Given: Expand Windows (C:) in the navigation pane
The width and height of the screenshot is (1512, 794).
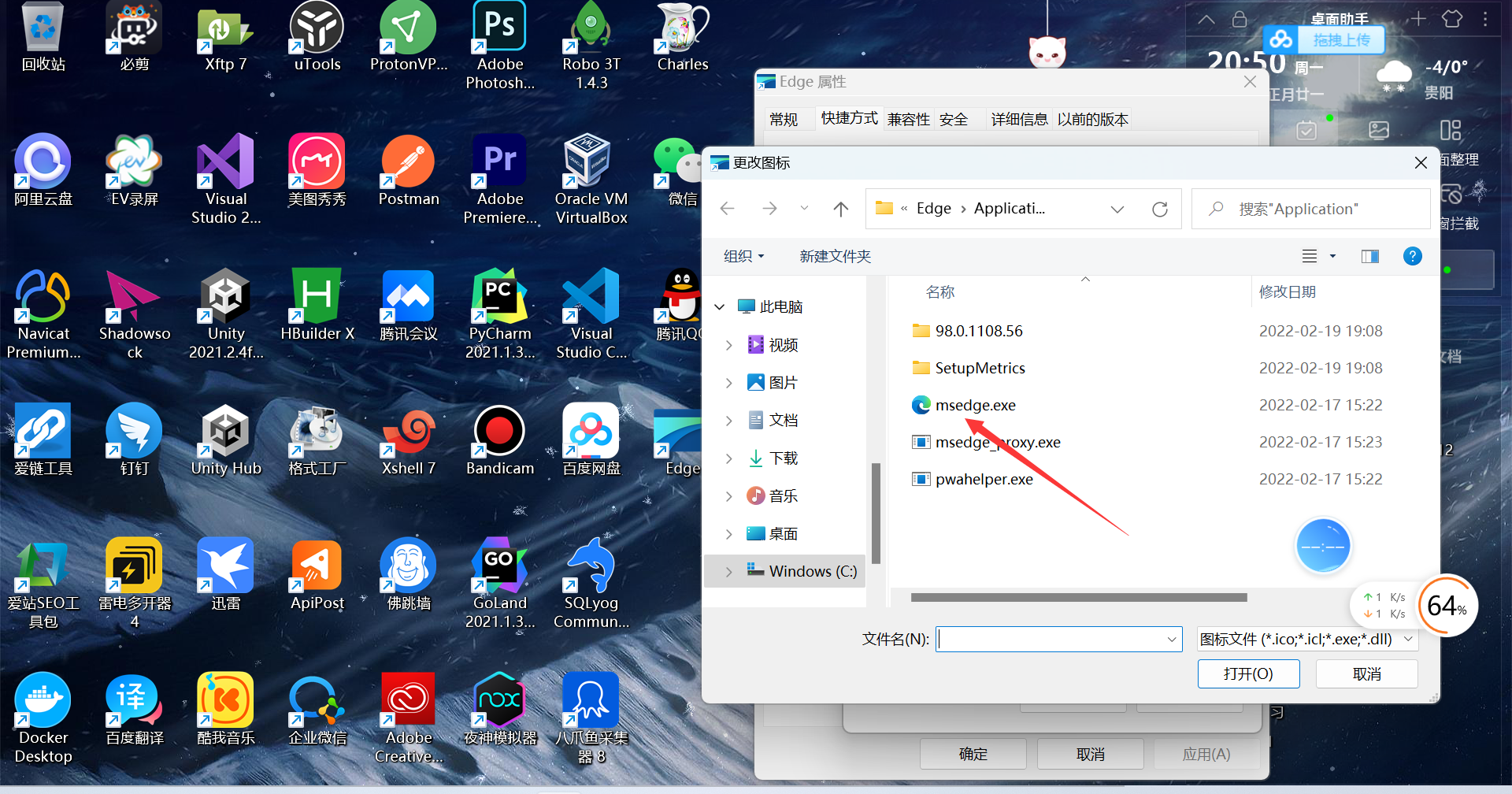Looking at the screenshot, I should [728, 571].
